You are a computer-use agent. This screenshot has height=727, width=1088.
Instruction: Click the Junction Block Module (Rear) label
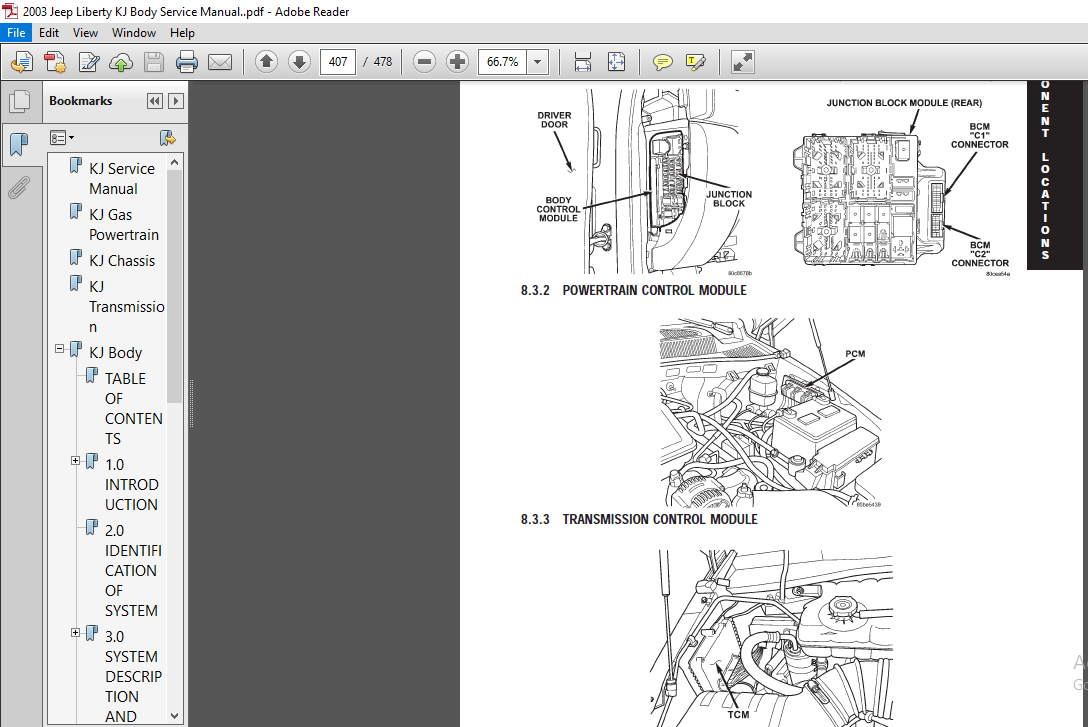[x=904, y=103]
